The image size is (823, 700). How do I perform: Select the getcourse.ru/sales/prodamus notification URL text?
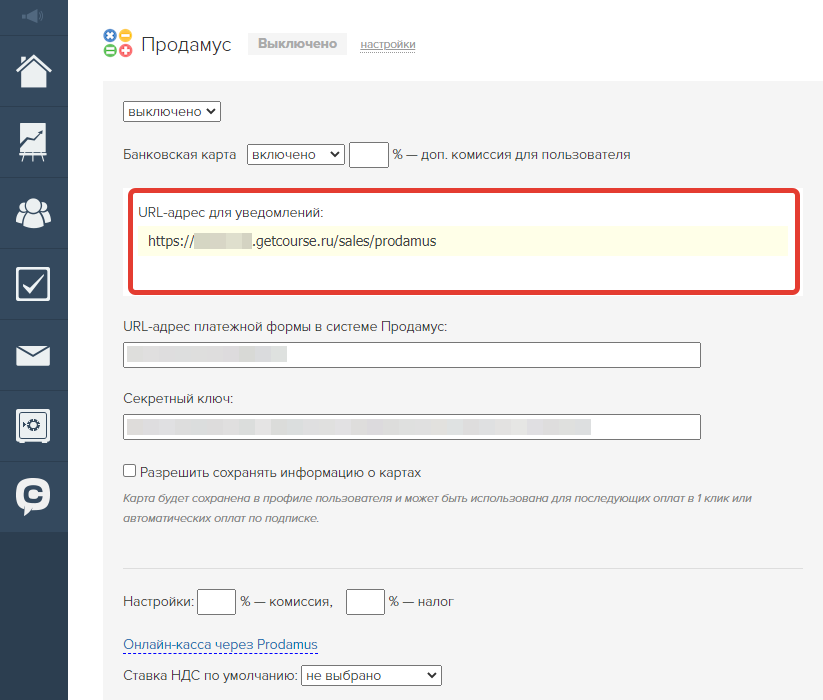click(292, 241)
